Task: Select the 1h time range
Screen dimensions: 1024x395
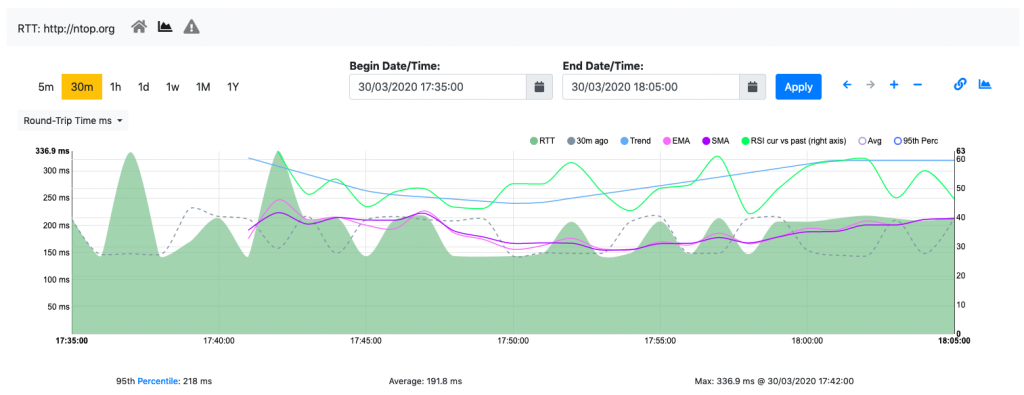Action: (116, 87)
